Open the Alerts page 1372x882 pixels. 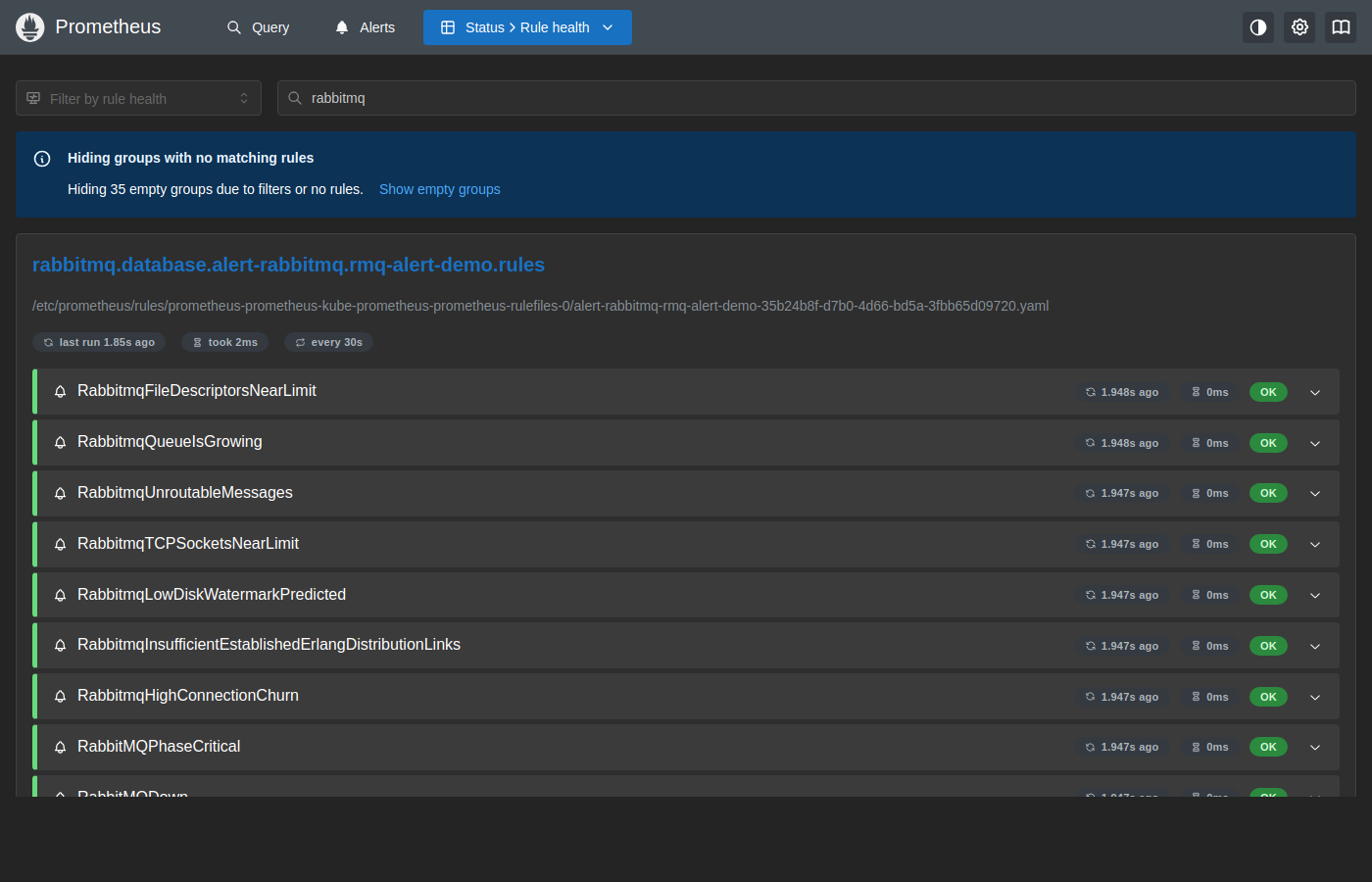click(x=365, y=27)
